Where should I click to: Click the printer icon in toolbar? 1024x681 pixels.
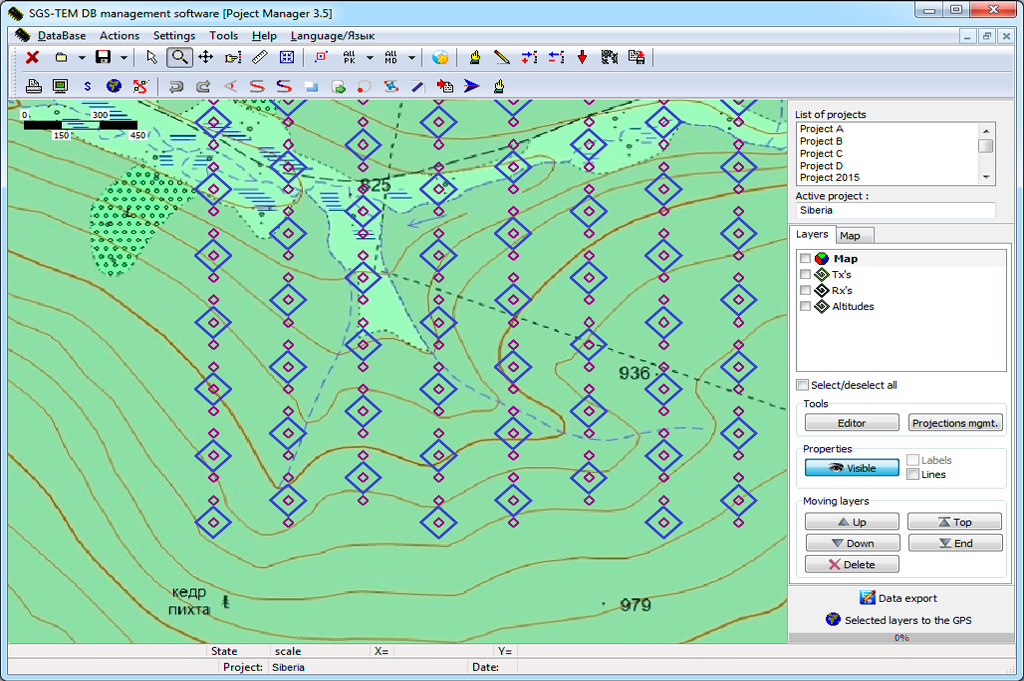click(x=33, y=86)
